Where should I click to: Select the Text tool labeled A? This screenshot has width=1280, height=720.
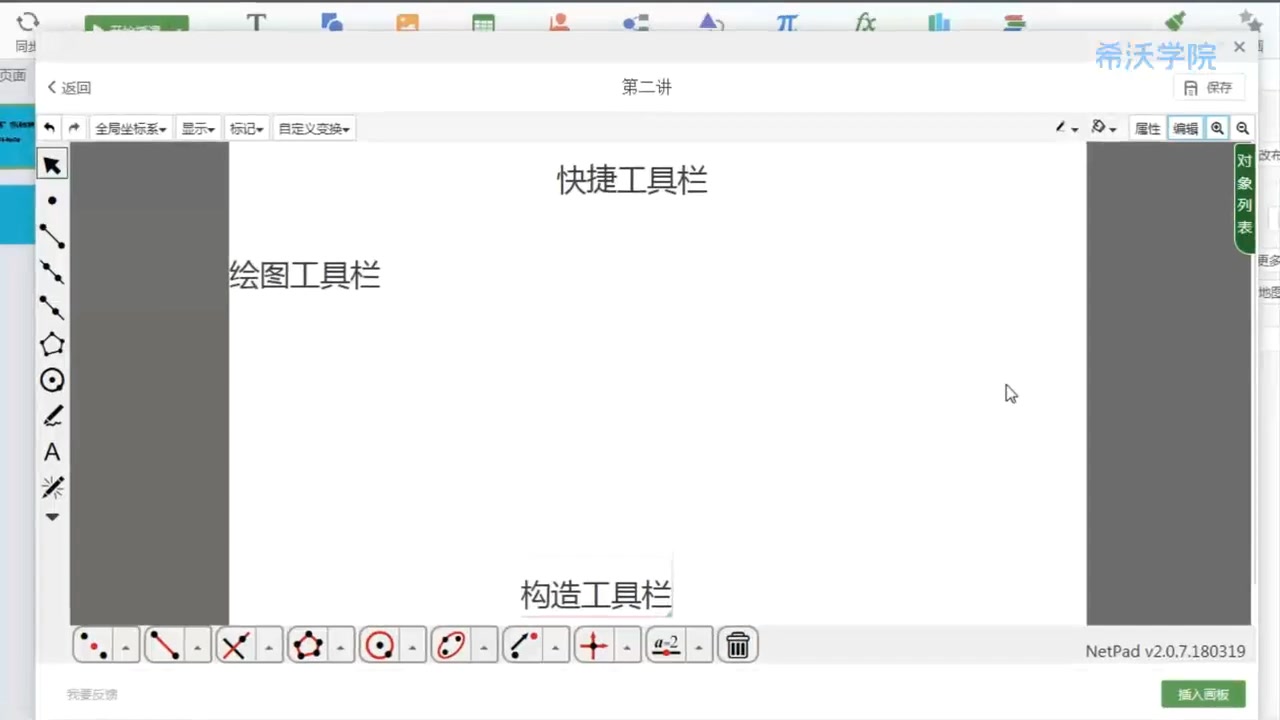(52, 452)
